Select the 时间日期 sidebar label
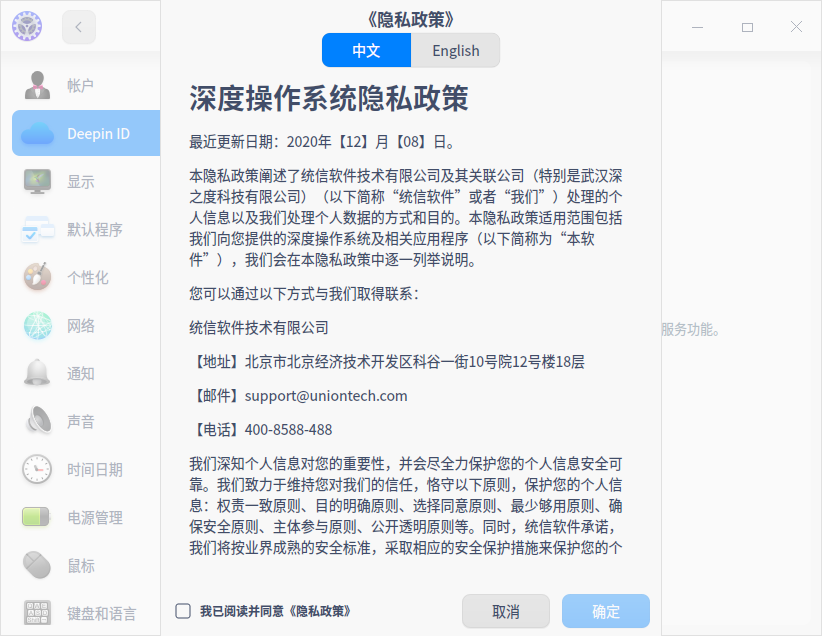The image size is (822, 636). (x=94, y=470)
